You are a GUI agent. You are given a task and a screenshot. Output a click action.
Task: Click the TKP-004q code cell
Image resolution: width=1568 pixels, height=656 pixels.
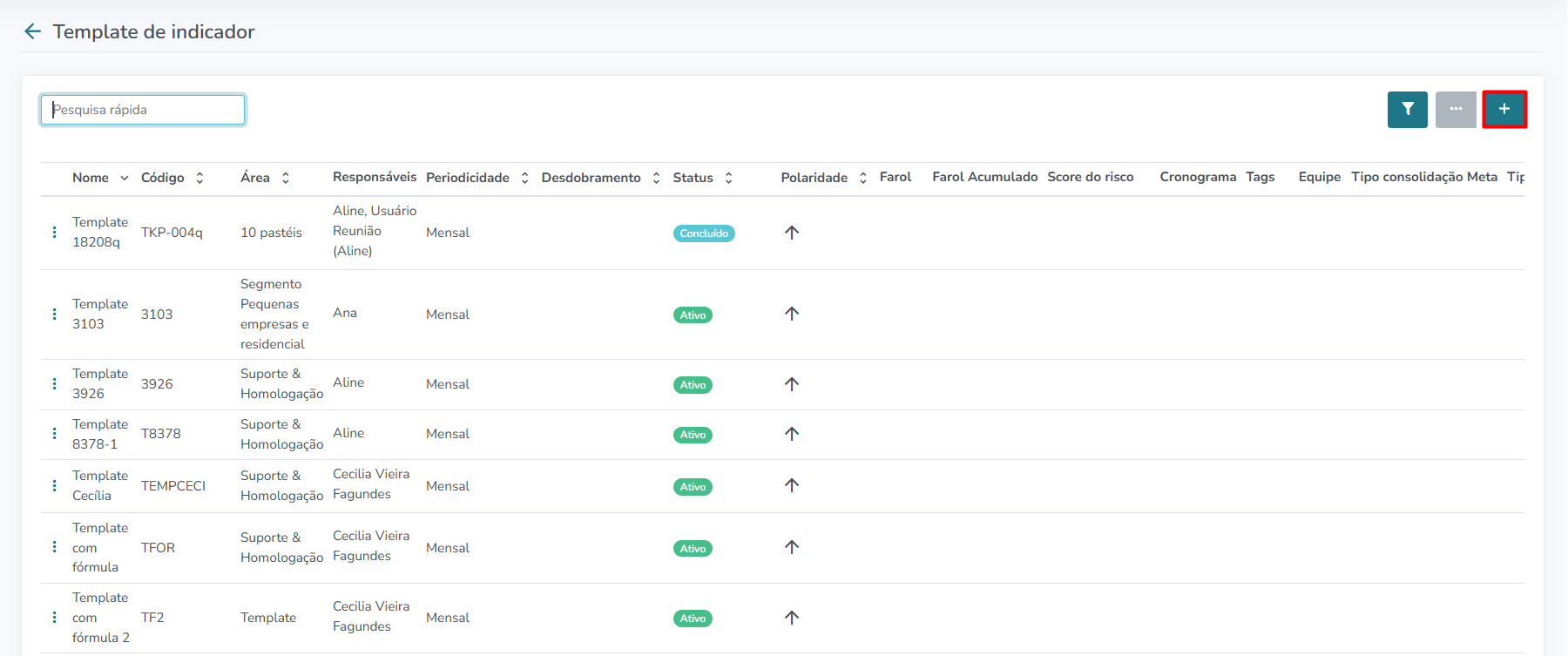pos(172,233)
